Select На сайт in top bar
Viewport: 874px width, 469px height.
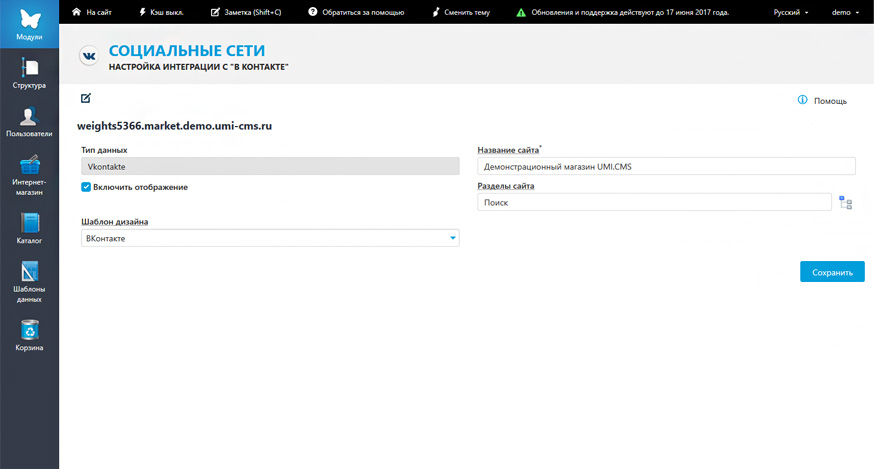click(92, 12)
